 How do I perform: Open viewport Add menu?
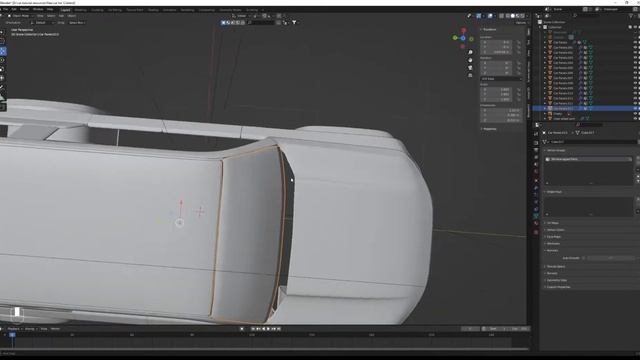point(61,16)
